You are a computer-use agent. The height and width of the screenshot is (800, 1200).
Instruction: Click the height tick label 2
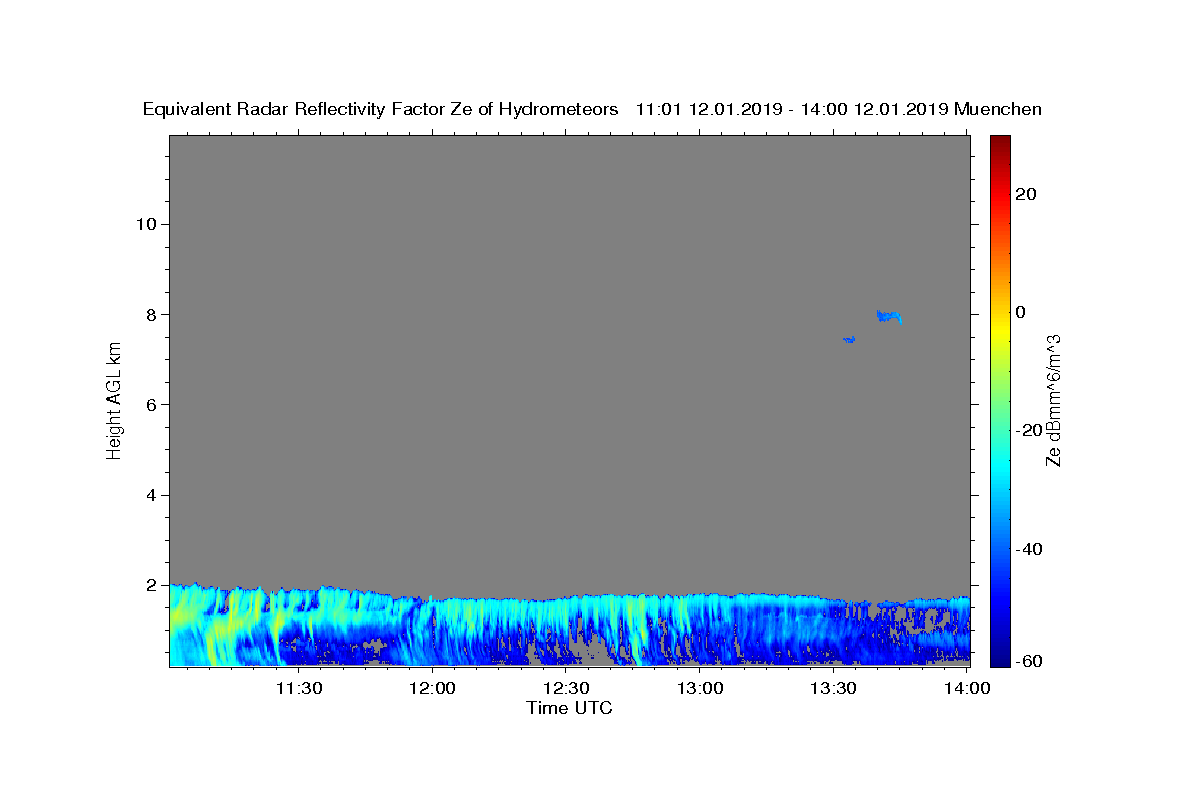point(152,585)
